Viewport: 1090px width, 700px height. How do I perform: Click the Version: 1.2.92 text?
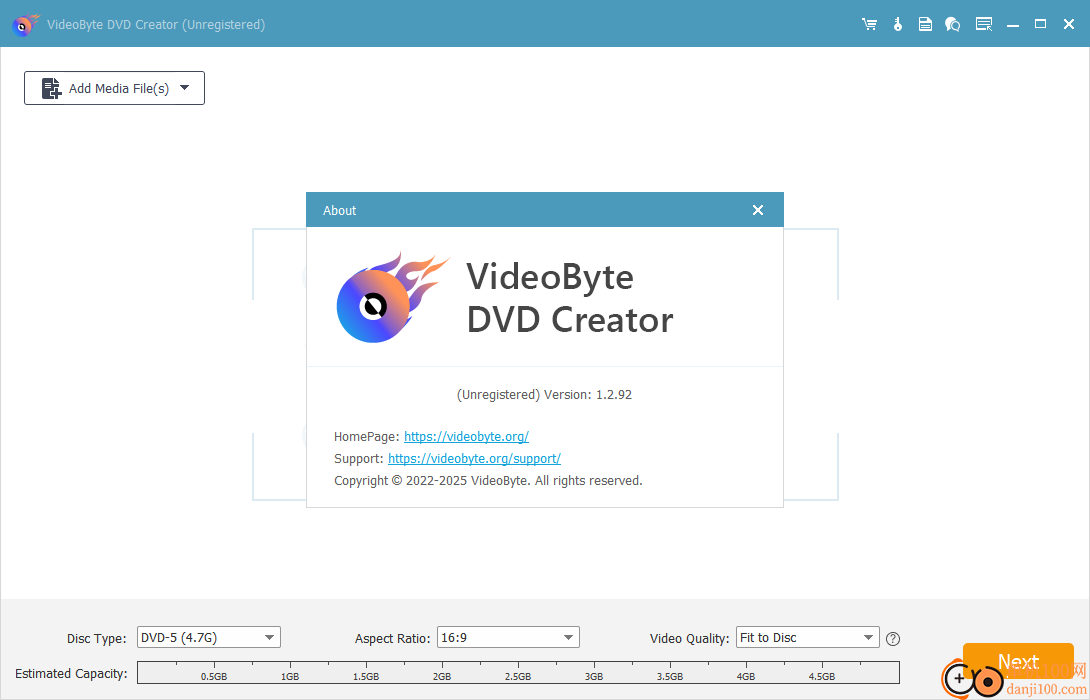(587, 395)
